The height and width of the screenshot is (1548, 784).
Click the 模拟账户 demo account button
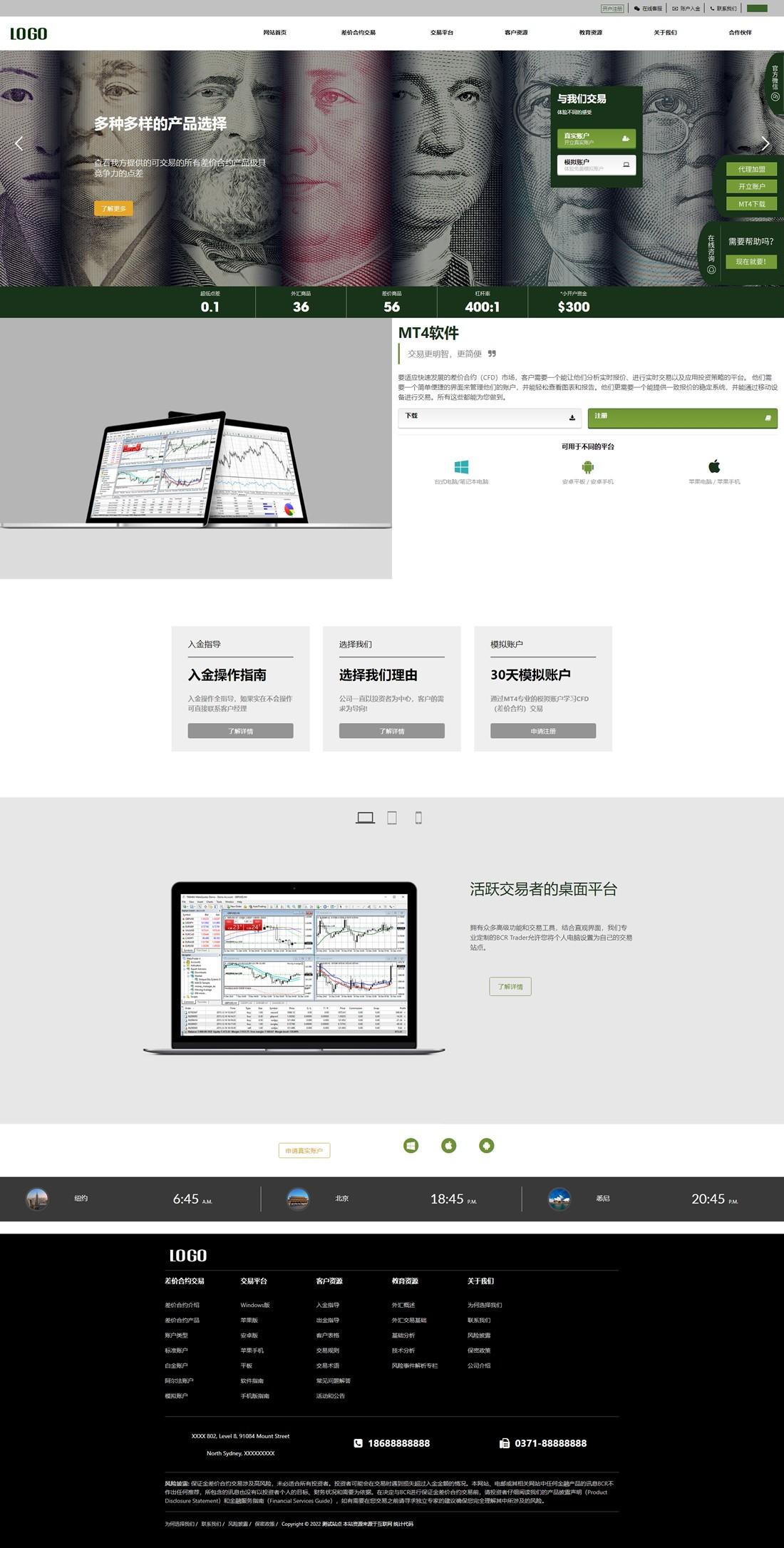596,165
